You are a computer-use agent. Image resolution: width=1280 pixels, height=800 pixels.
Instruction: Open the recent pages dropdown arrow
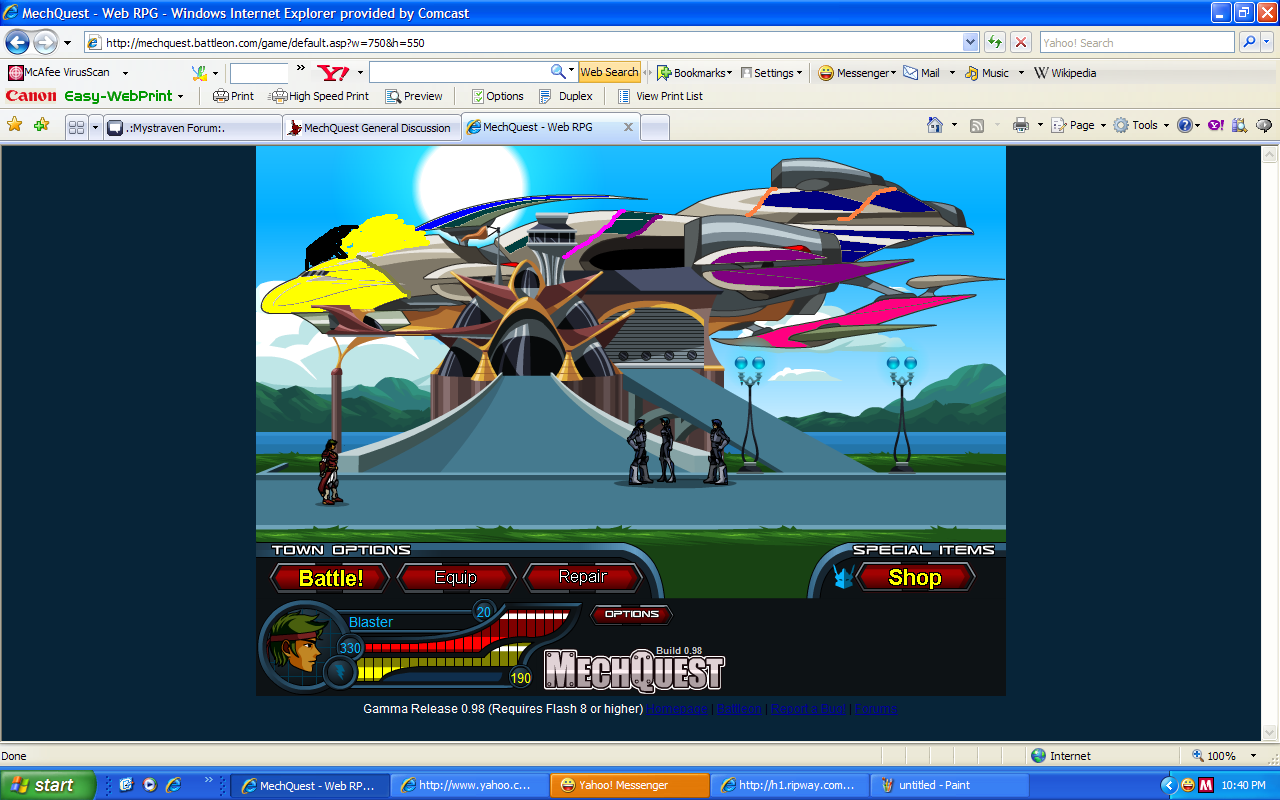[67, 43]
